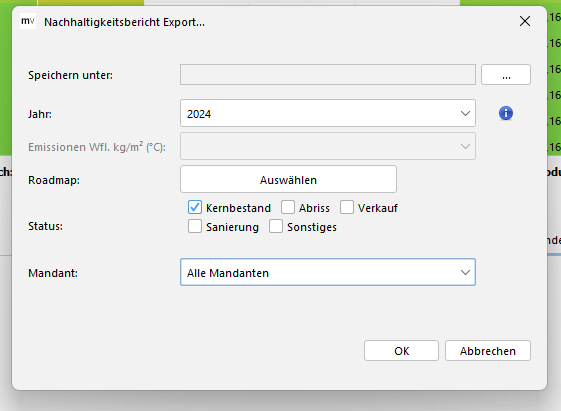Click the Auswählen button for Roadmap
Viewport: 561px width, 411px height.
[288, 179]
